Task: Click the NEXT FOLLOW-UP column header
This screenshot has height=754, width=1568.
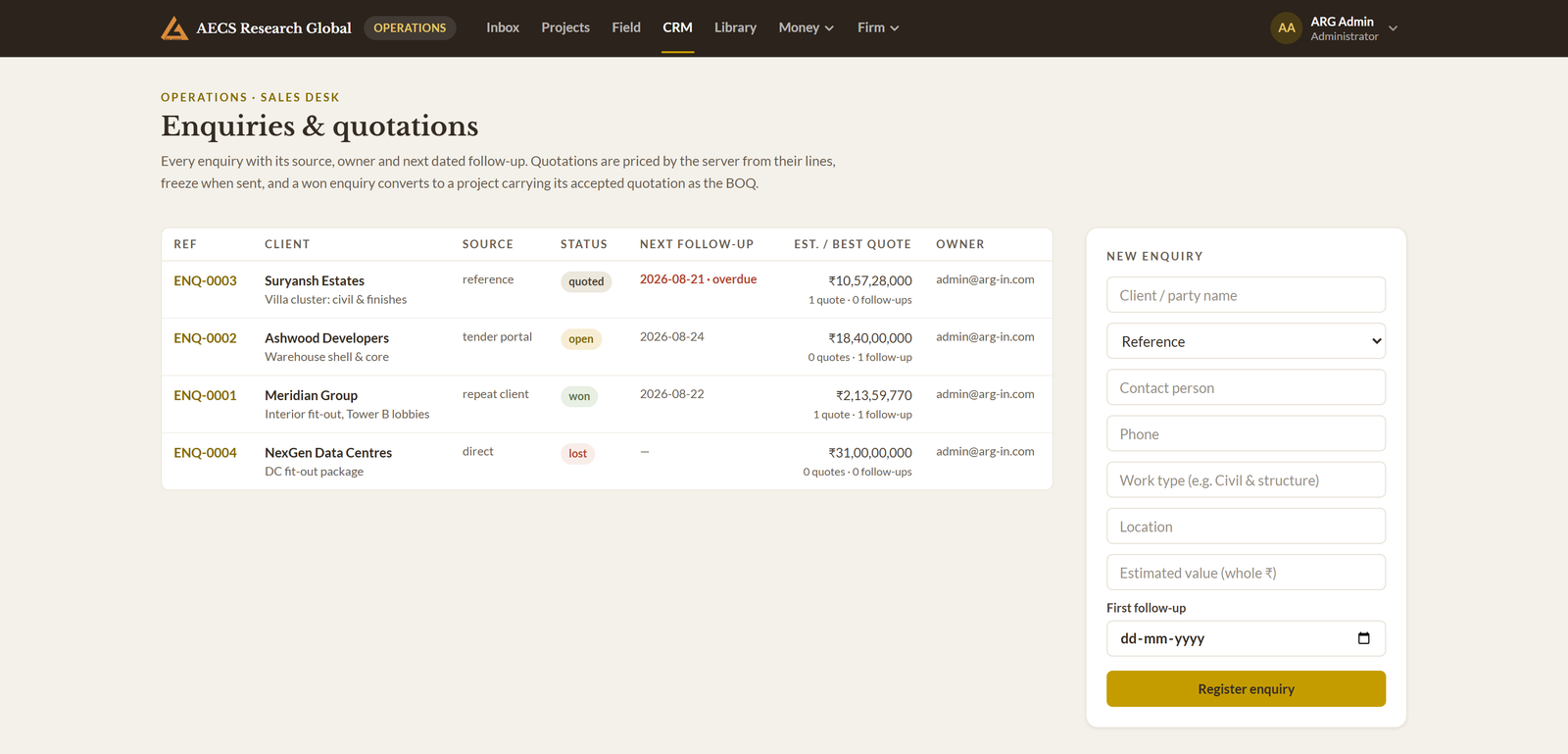Action: coord(697,244)
